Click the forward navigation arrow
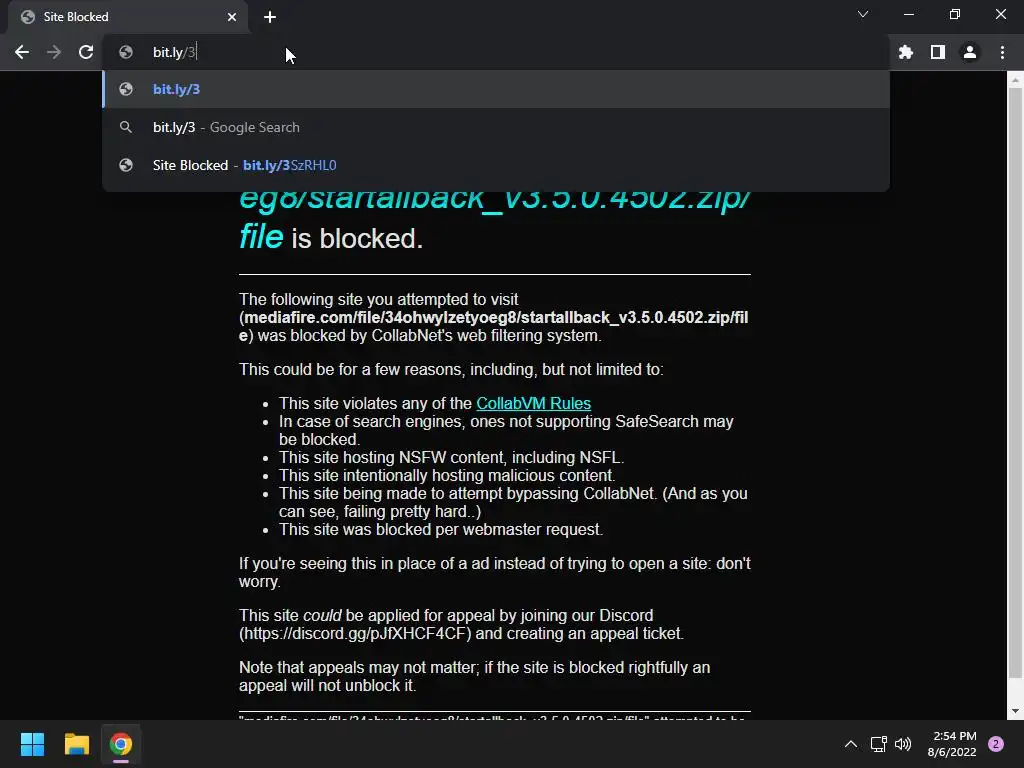 [x=54, y=52]
